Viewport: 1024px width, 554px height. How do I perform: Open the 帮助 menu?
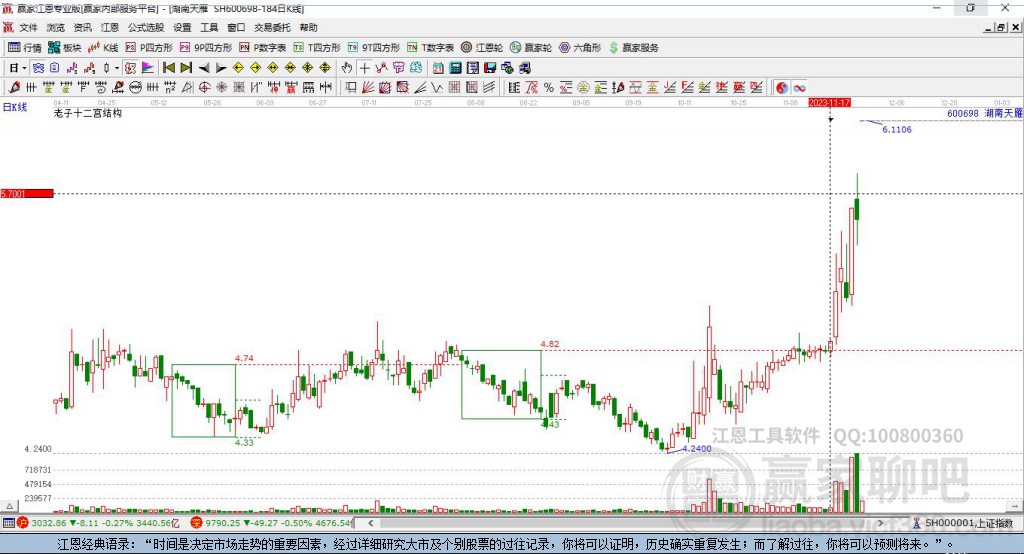[308, 27]
